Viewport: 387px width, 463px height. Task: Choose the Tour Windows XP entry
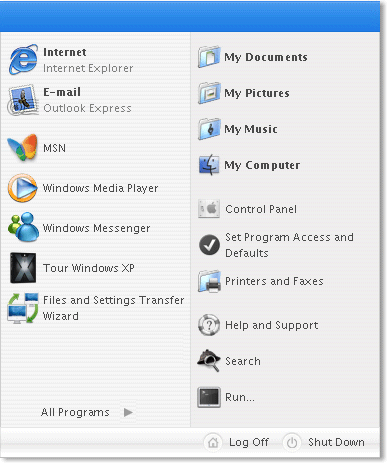point(89,268)
